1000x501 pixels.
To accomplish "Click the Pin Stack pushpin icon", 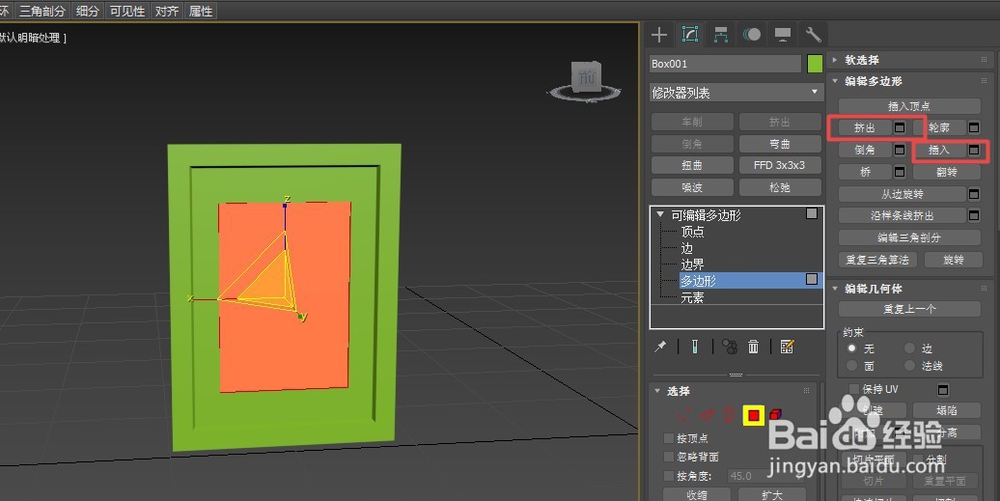I will click(x=661, y=346).
